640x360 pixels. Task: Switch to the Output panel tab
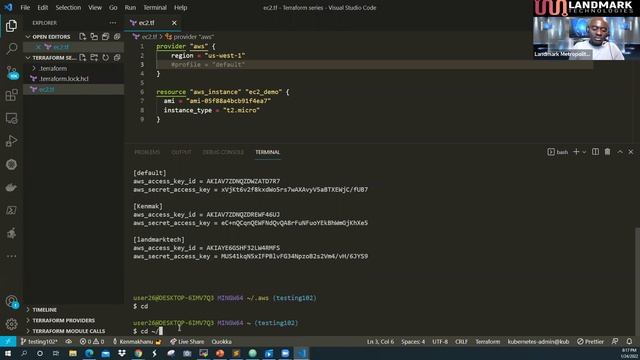tap(181, 152)
